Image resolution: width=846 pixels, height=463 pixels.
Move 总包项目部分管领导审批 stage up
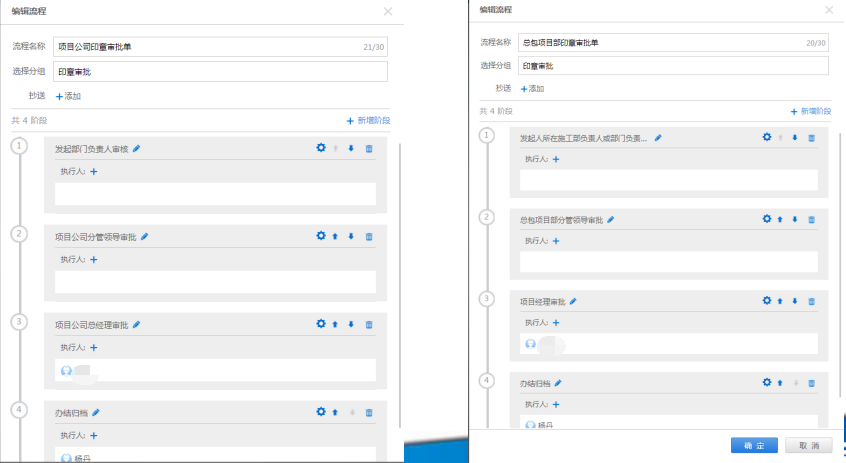[780, 219]
